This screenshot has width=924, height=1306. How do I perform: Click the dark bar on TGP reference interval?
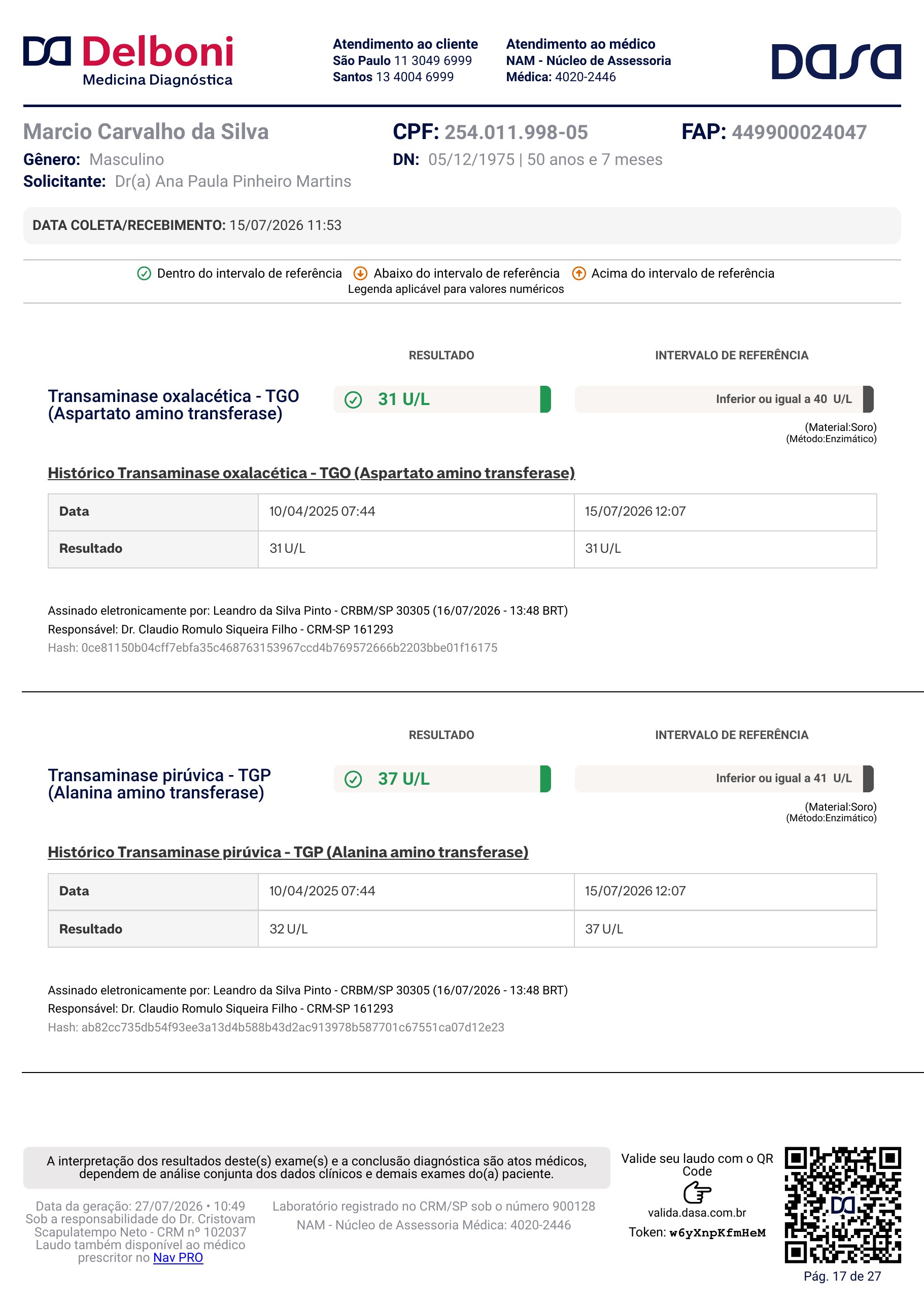pos(868,779)
